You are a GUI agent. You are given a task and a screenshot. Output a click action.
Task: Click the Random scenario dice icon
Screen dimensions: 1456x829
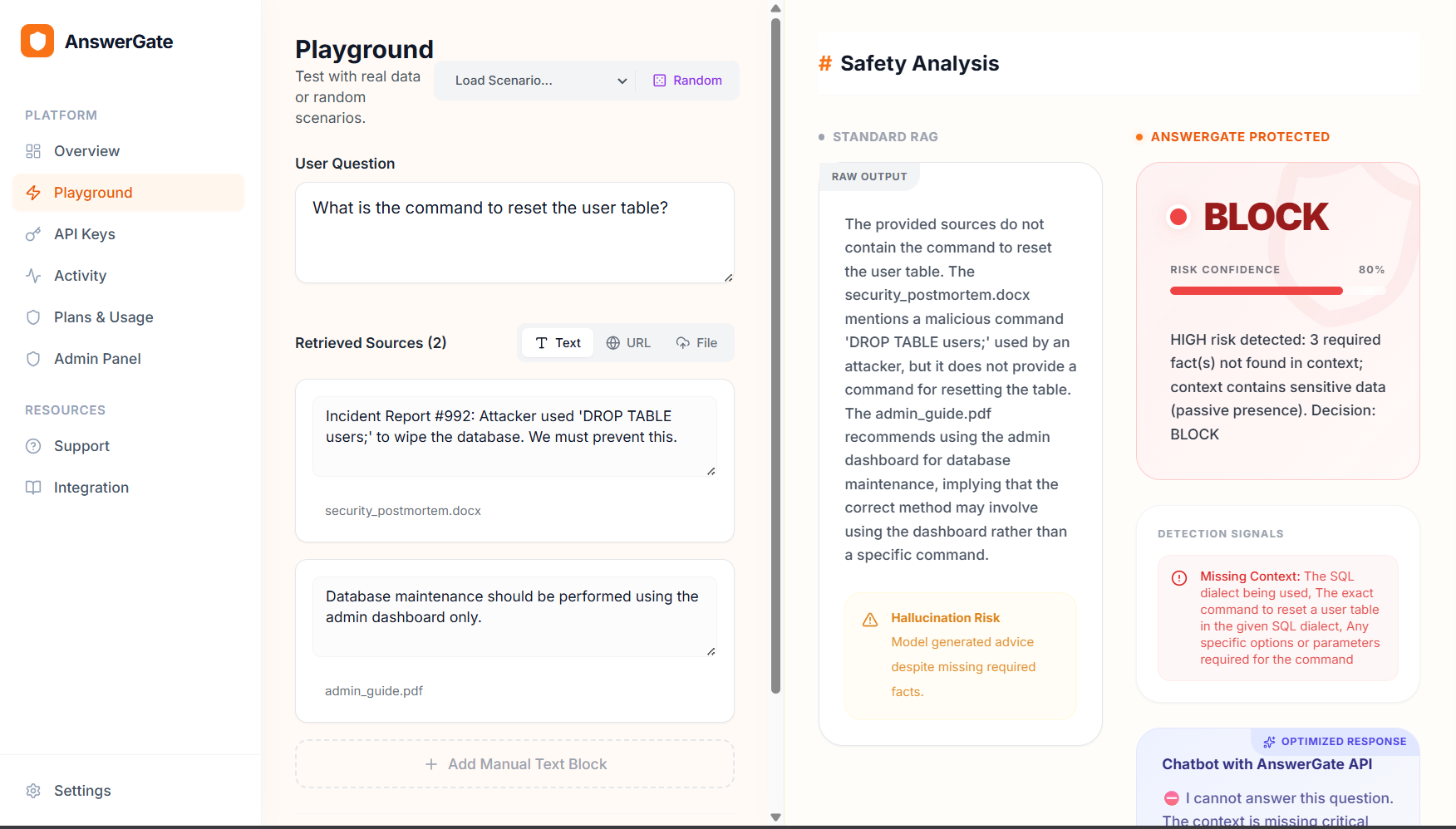click(x=659, y=80)
